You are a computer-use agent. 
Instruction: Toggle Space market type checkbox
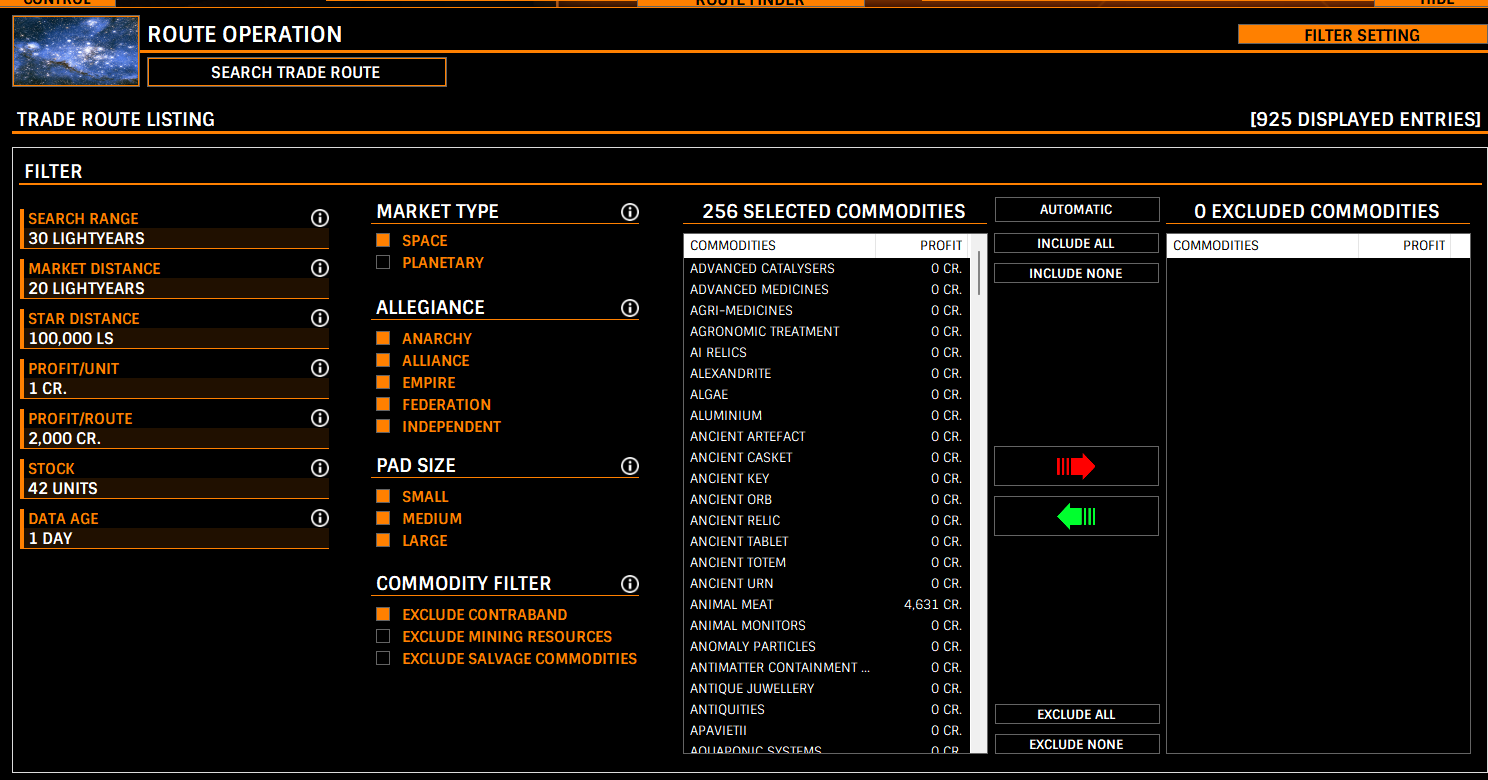(x=383, y=240)
